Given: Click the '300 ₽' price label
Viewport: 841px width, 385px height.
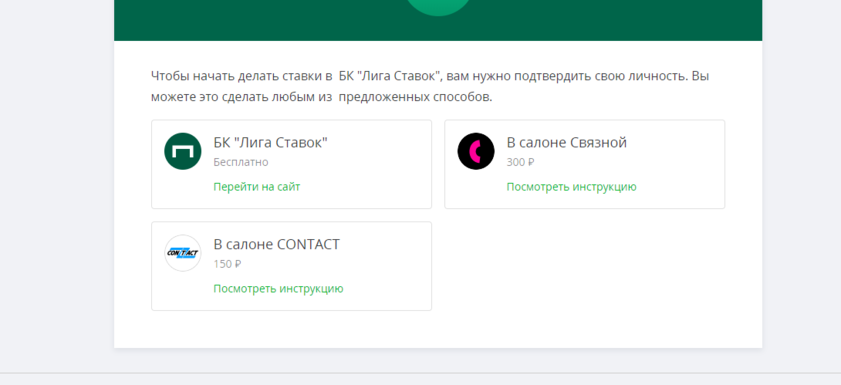Looking at the screenshot, I should click(521, 162).
